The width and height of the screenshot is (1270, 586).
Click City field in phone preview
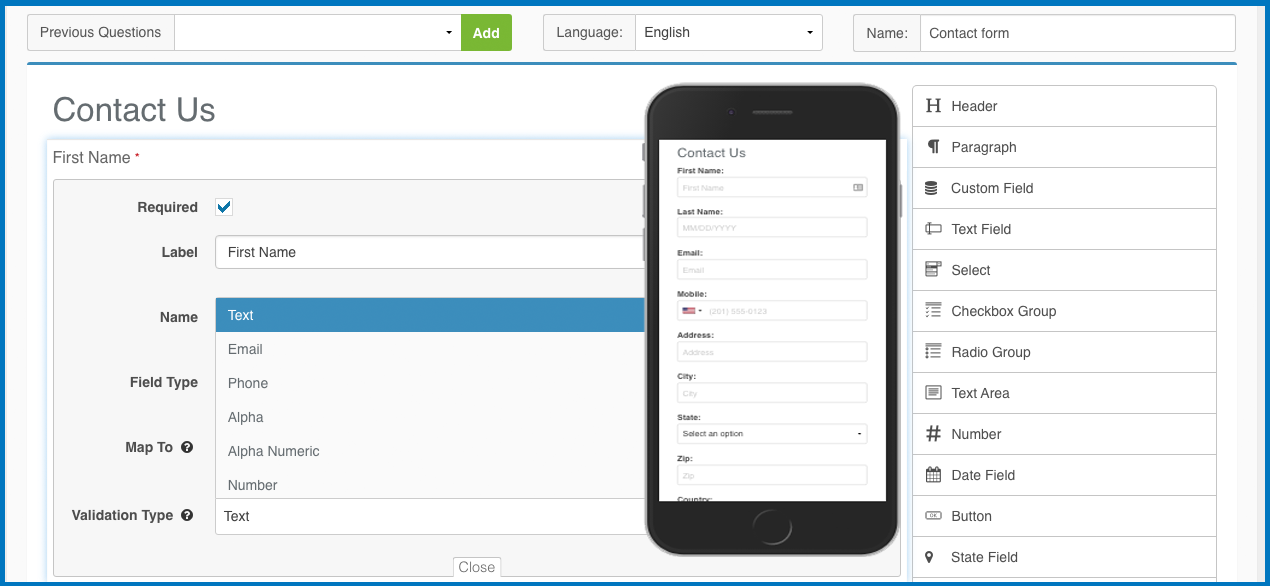[772, 393]
